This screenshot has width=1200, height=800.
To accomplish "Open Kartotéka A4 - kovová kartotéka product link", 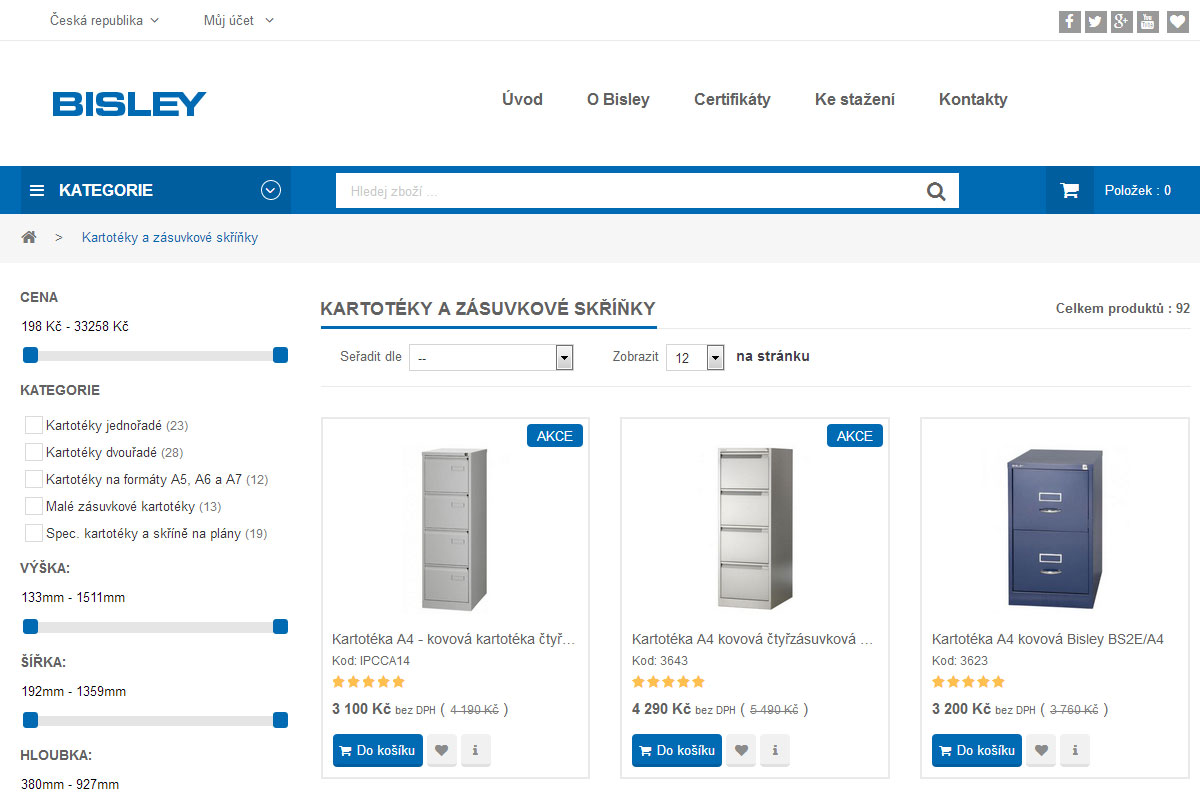I will coord(454,639).
